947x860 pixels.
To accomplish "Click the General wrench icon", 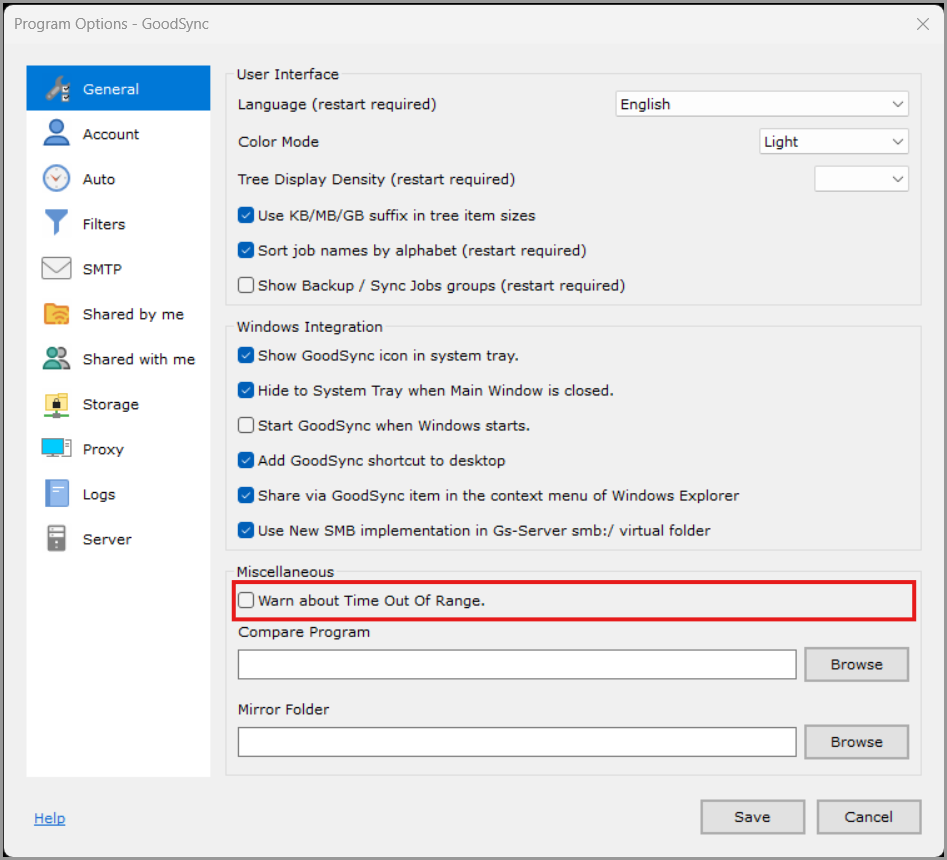I will click(58, 89).
